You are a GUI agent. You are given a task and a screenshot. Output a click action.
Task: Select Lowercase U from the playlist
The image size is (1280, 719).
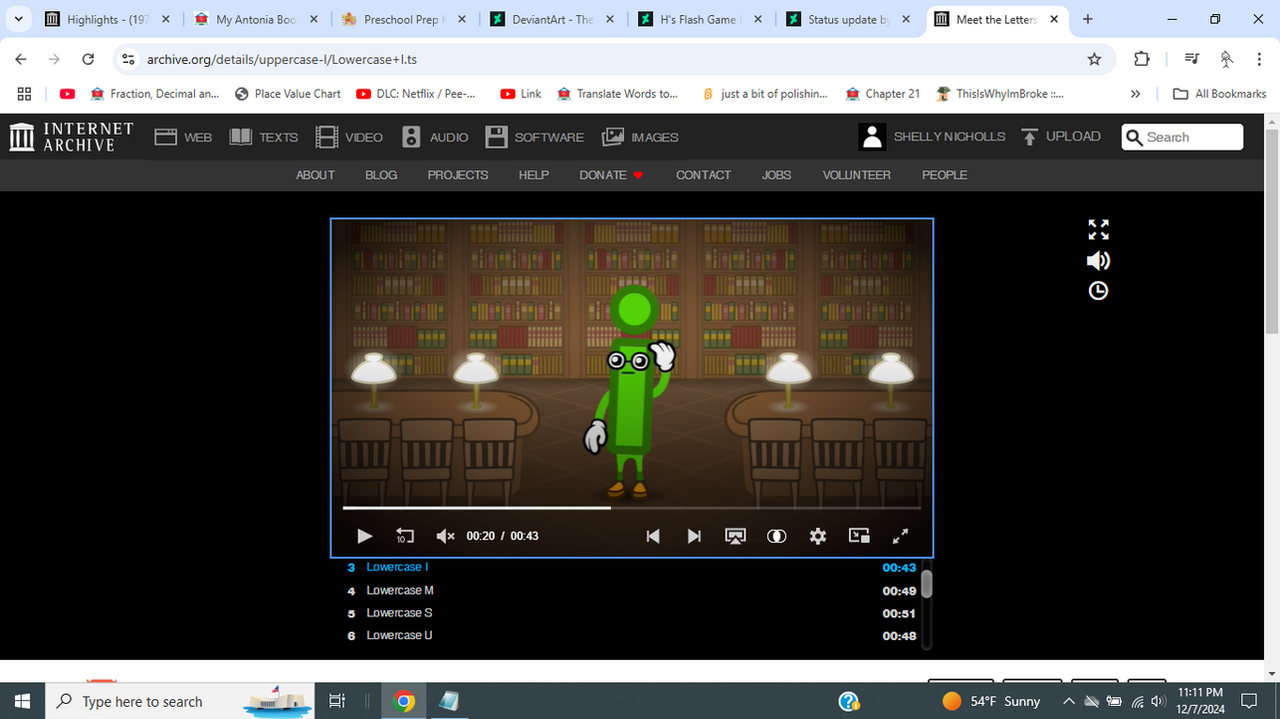(x=632, y=635)
